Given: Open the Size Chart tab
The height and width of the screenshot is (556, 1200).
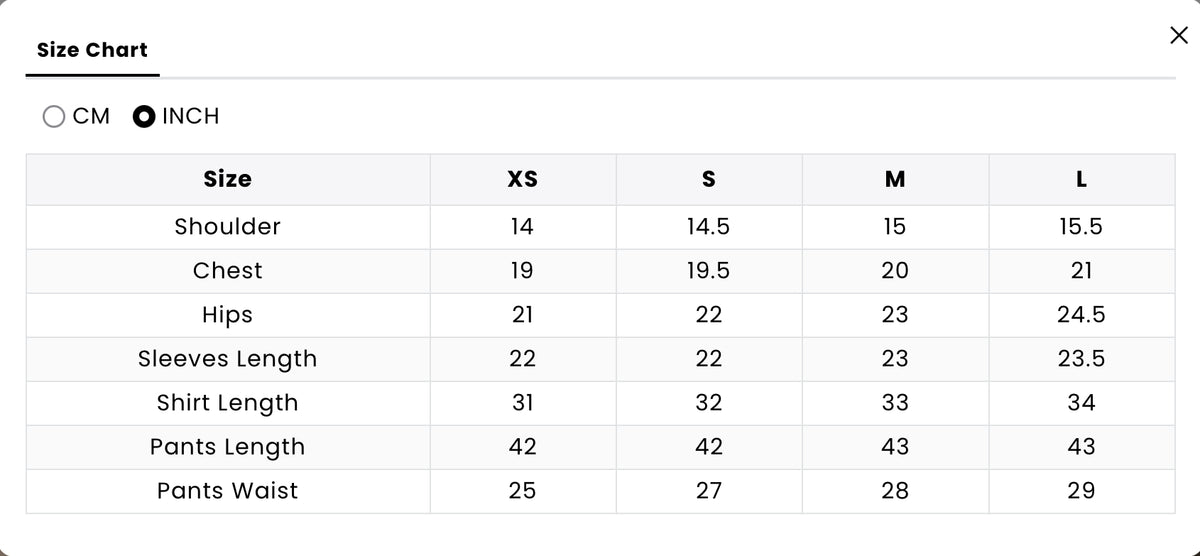Looking at the screenshot, I should click(92, 50).
